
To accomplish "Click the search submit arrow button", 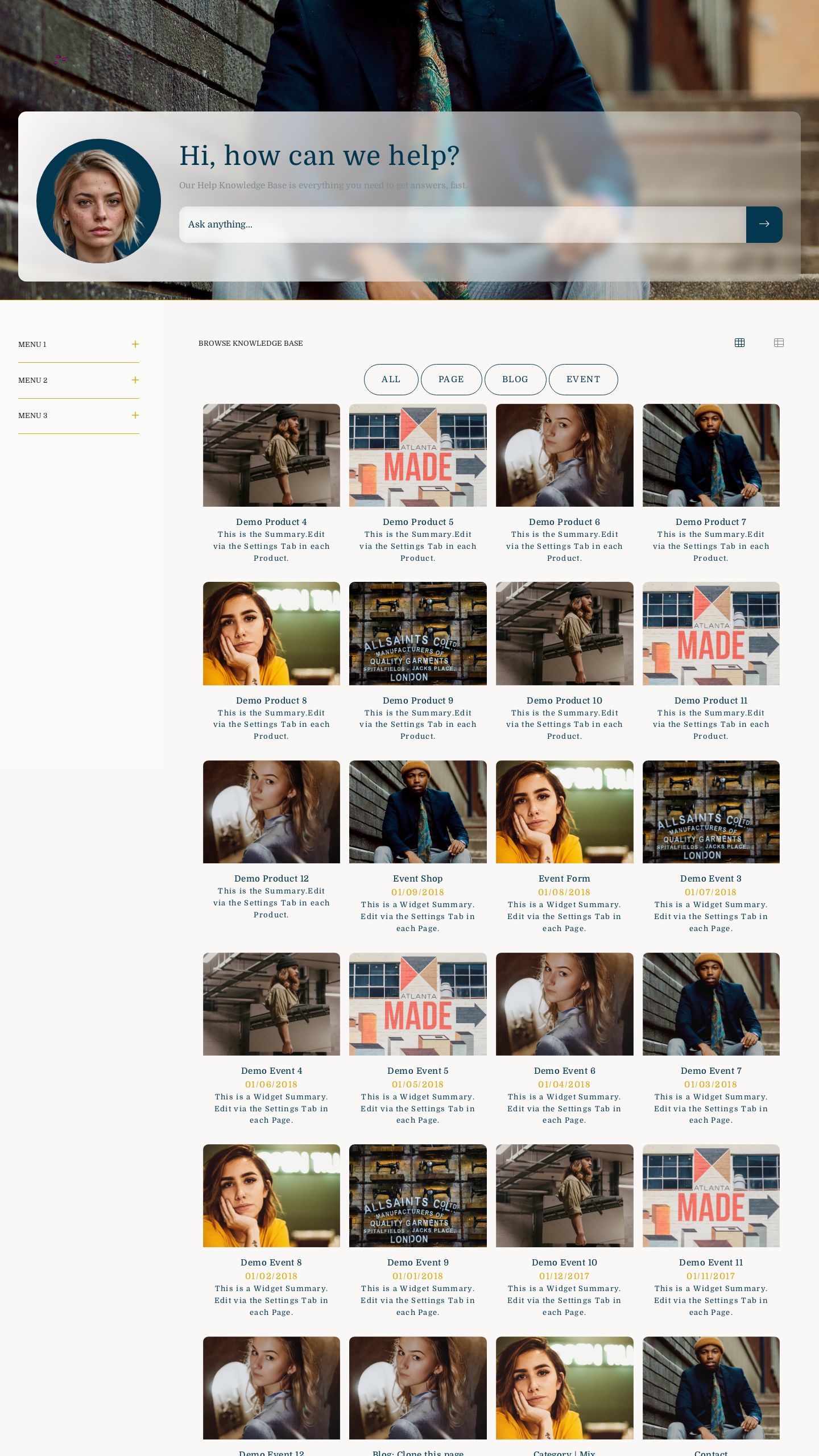I will pyautogui.click(x=764, y=224).
